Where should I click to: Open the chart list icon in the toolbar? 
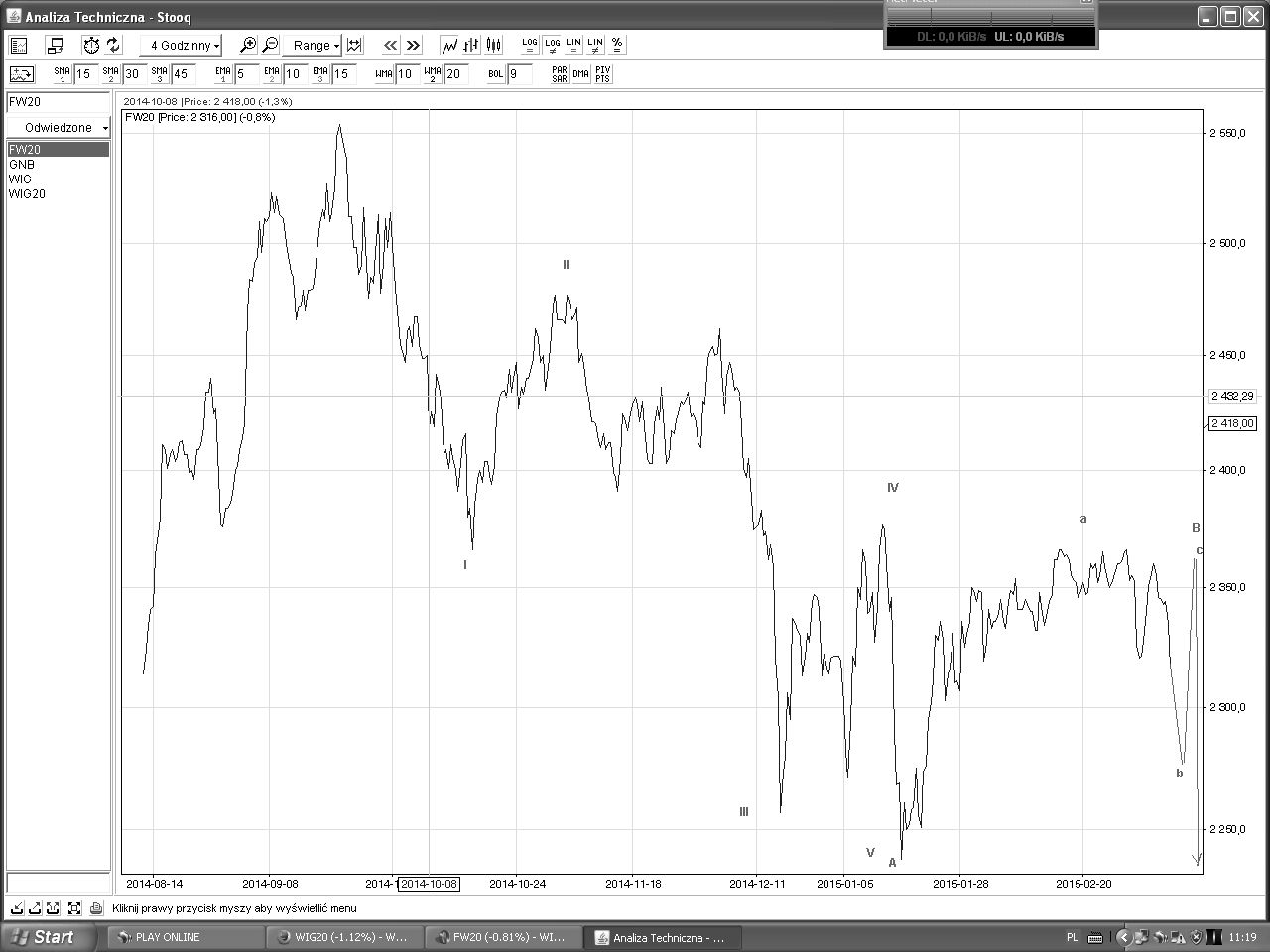click(x=19, y=45)
